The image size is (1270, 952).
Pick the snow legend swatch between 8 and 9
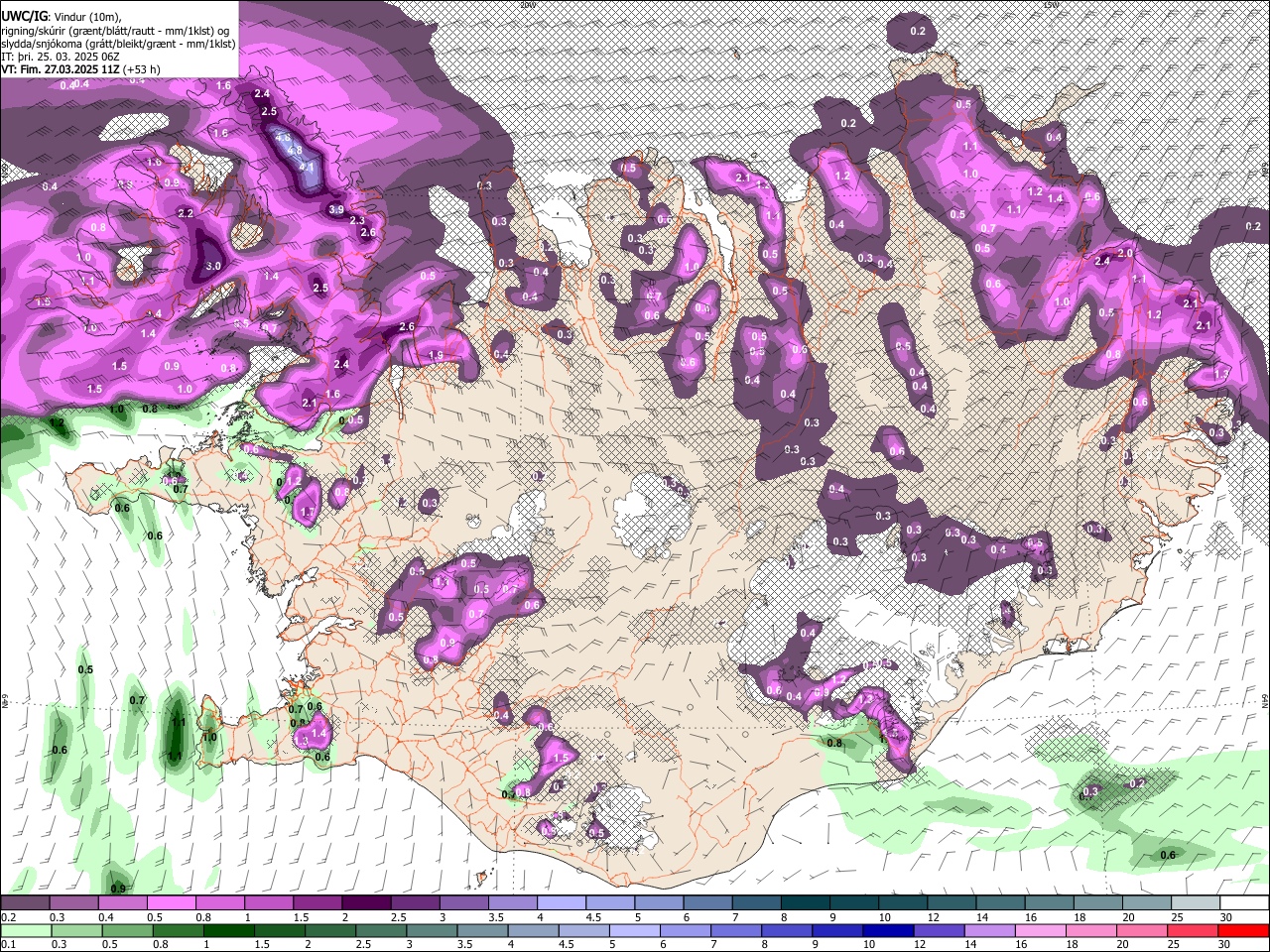[x=804, y=903]
